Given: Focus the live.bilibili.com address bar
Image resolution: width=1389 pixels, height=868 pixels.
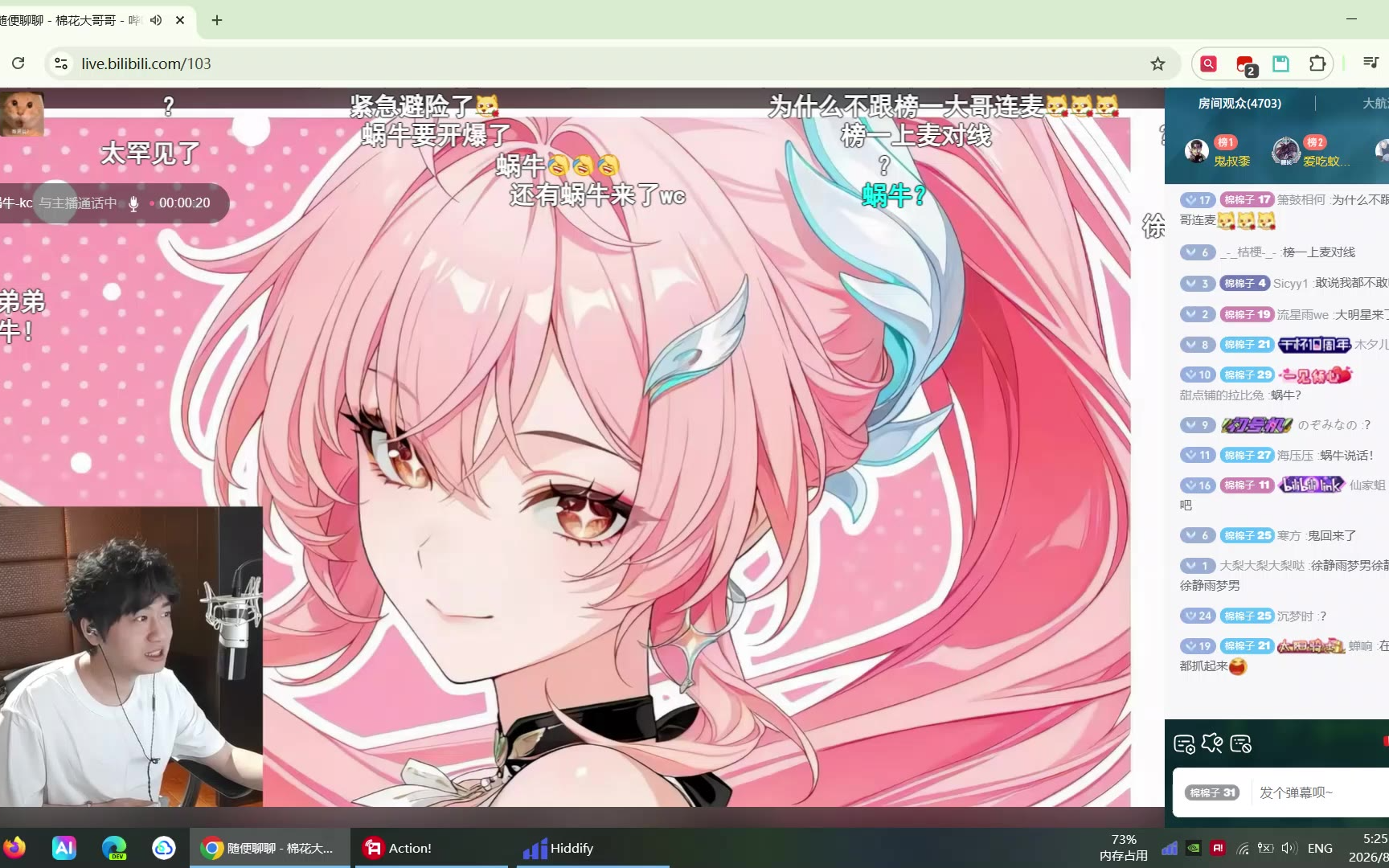Looking at the screenshot, I should coord(611,63).
